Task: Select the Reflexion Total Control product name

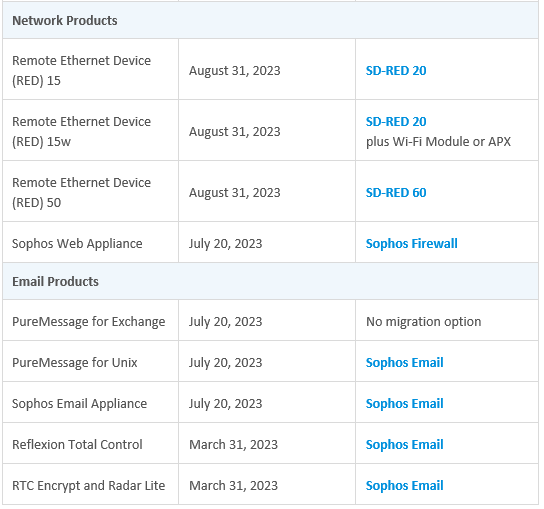Action: 77,444
